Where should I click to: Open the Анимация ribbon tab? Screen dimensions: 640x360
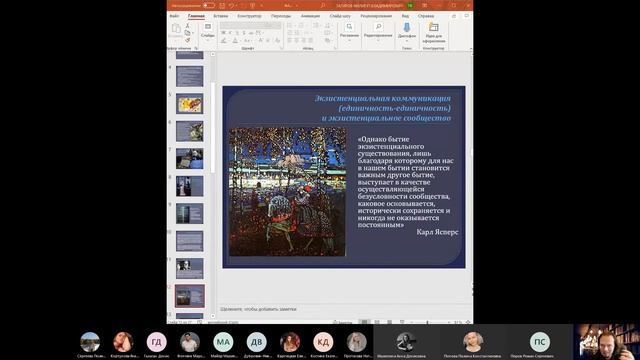[311, 16]
